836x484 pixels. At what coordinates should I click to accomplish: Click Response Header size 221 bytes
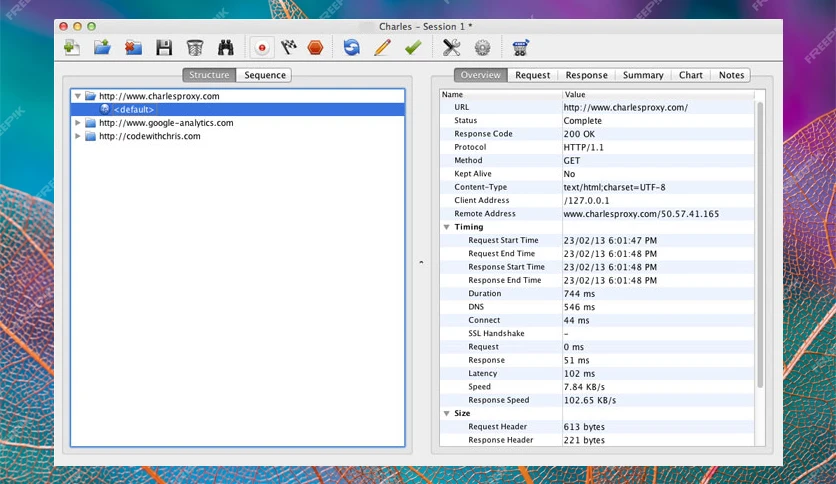pyautogui.click(x=584, y=440)
